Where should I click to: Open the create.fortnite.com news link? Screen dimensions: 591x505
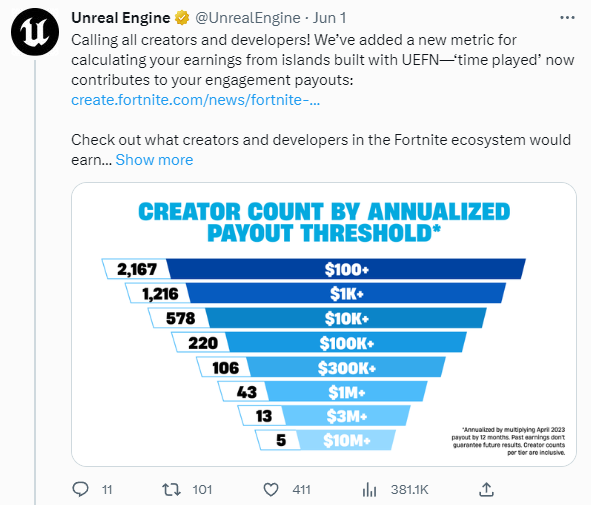[195, 100]
